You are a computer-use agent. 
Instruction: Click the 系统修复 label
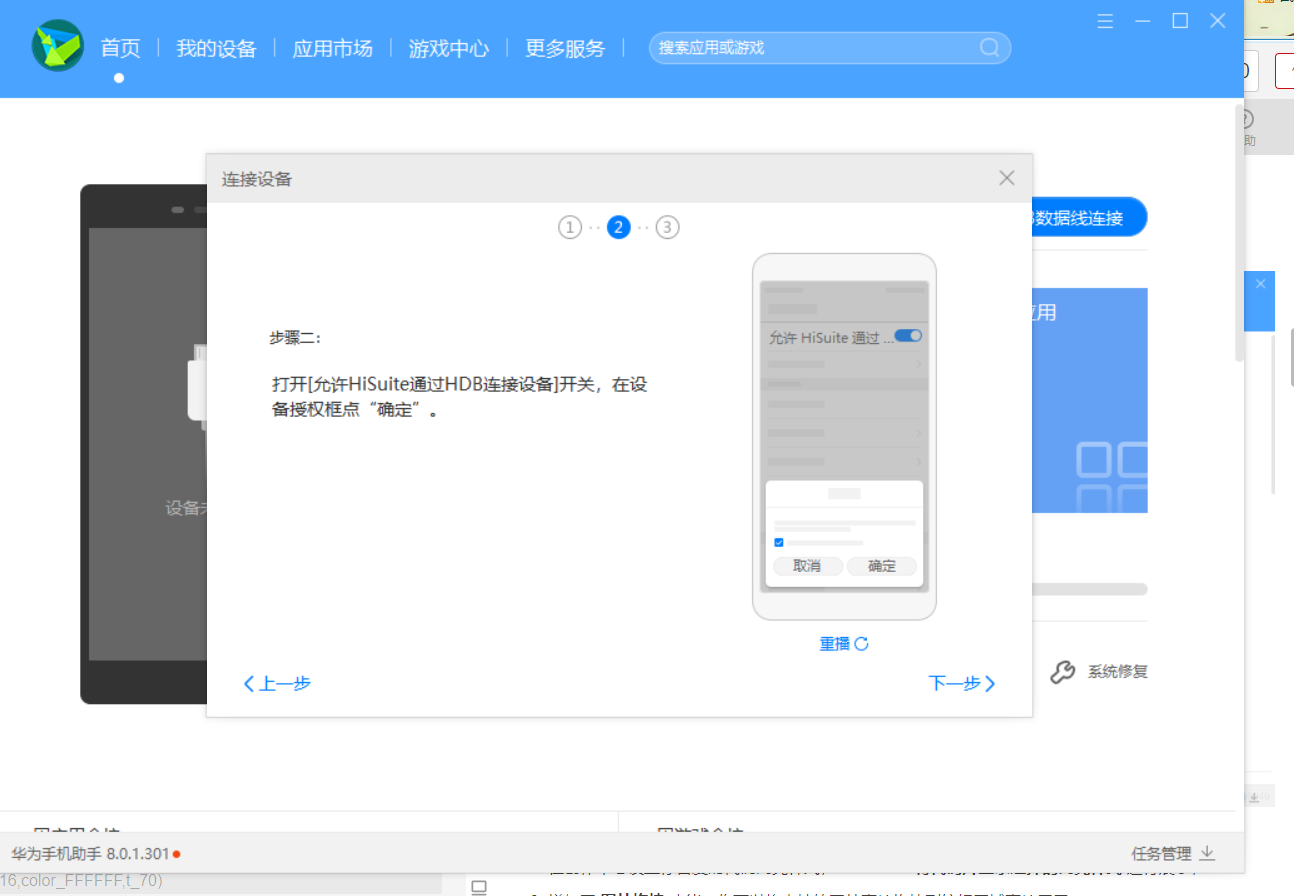click(x=1118, y=672)
